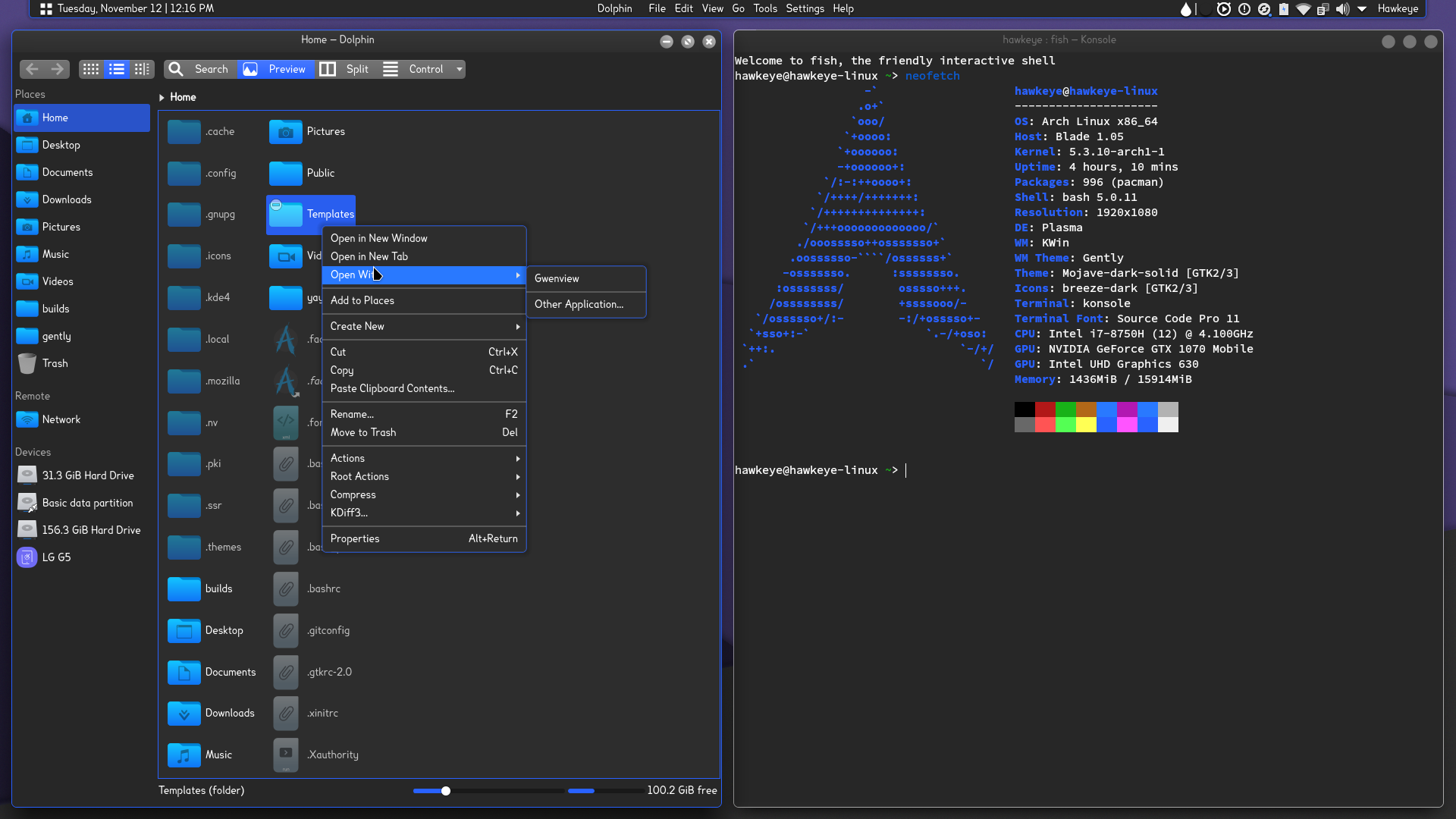Screen dimensions: 1456x819
Task: Expand the Home breadcrumb arrow
Action: click(x=162, y=97)
